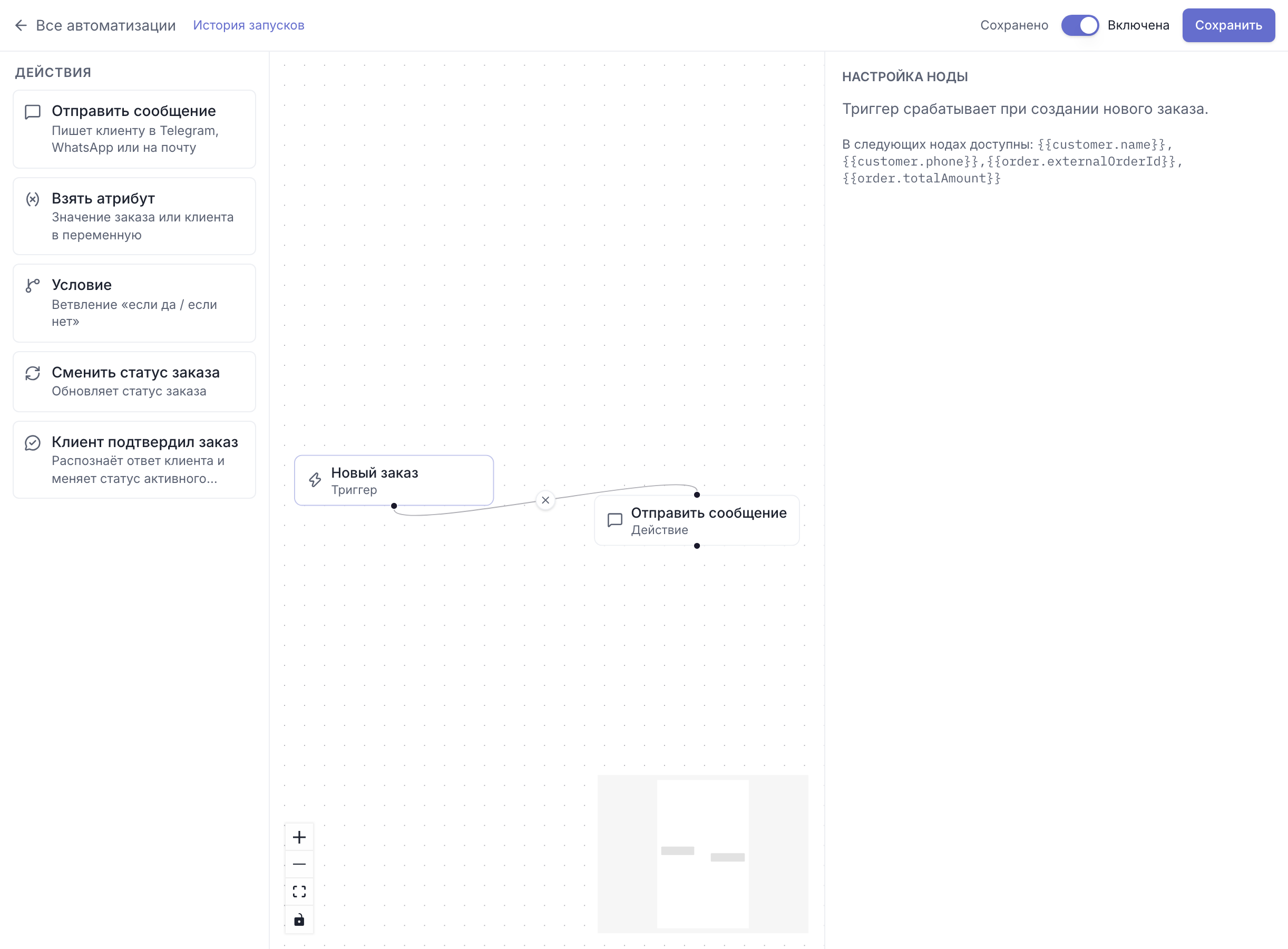This screenshot has height=949, width=1288.
Task: Click the Сохранить button
Action: [1228, 25]
